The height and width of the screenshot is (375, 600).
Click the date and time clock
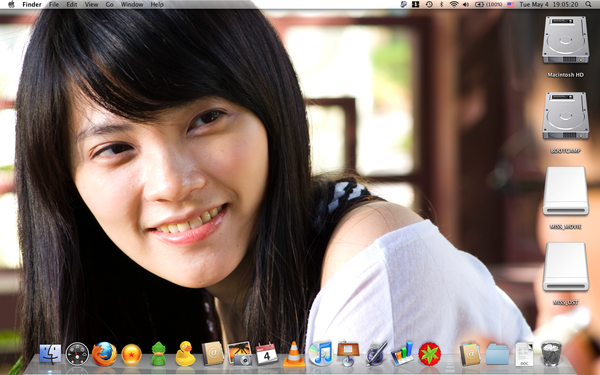549,5
